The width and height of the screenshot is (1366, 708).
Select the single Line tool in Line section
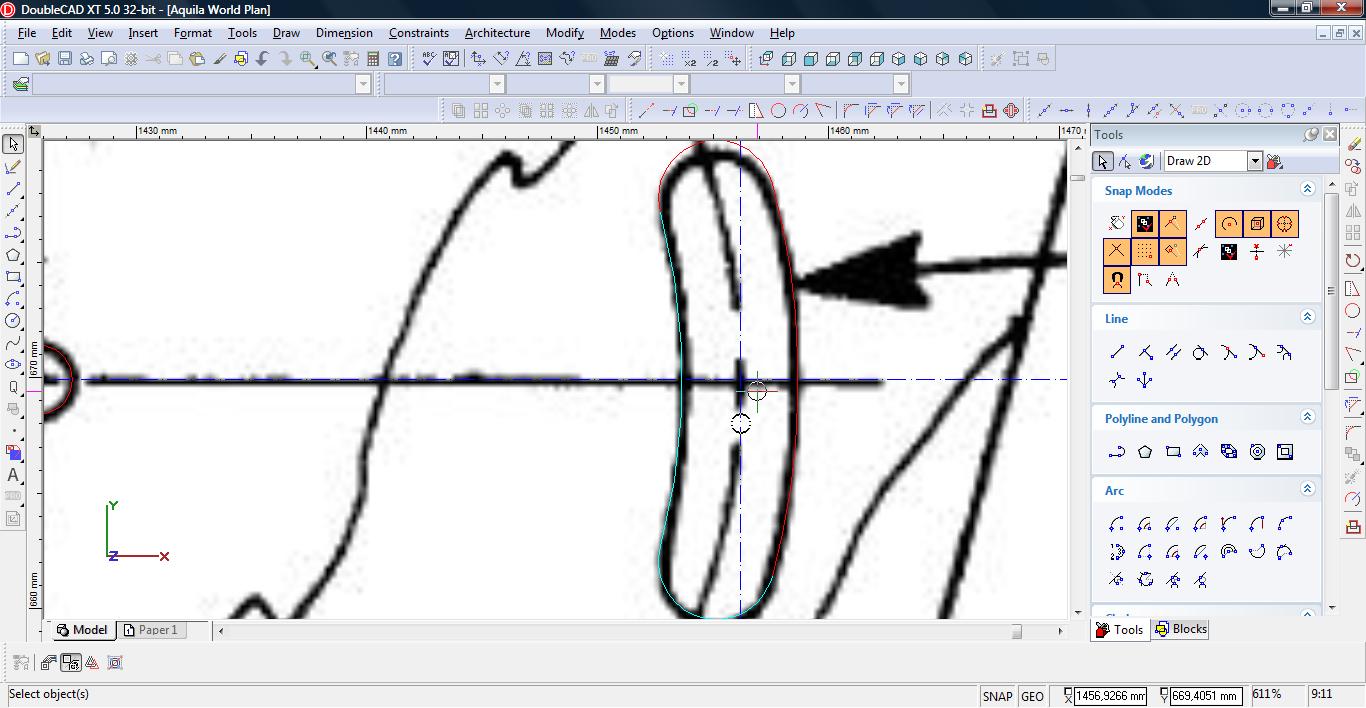(x=1117, y=352)
